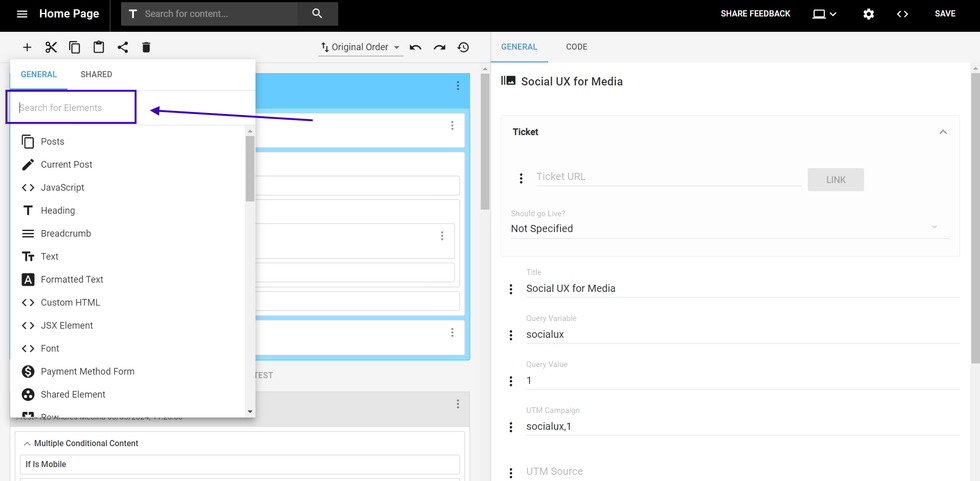The height and width of the screenshot is (481, 980).
Task: Open the Original Order sort dropdown
Action: coord(360,47)
